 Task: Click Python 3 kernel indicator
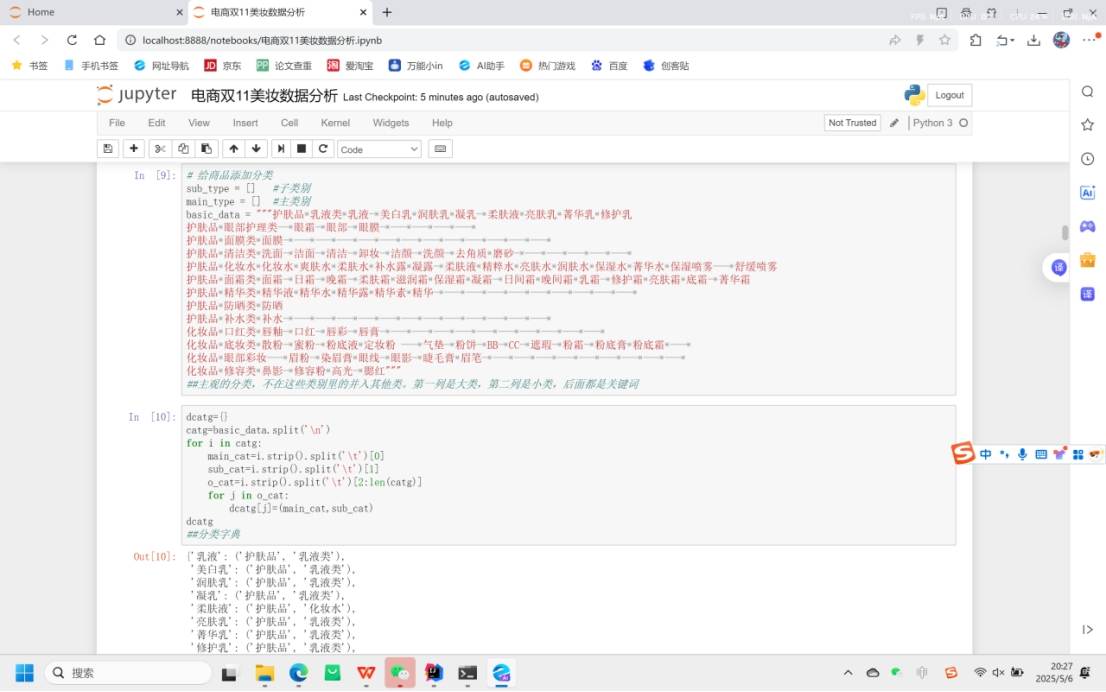[x=940, y=123]
